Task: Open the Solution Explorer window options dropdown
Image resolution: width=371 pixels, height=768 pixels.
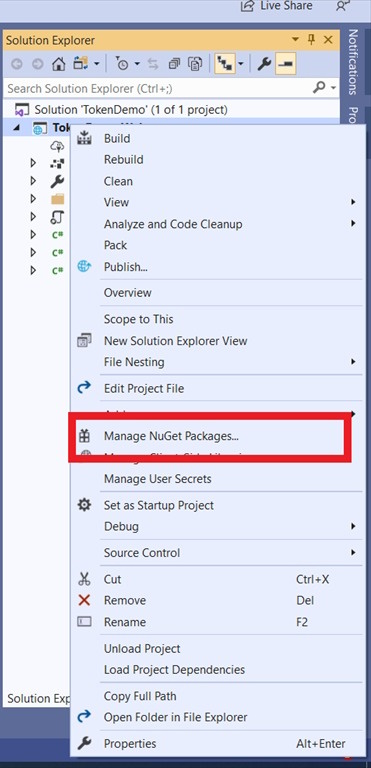Action: coord(295,40)
